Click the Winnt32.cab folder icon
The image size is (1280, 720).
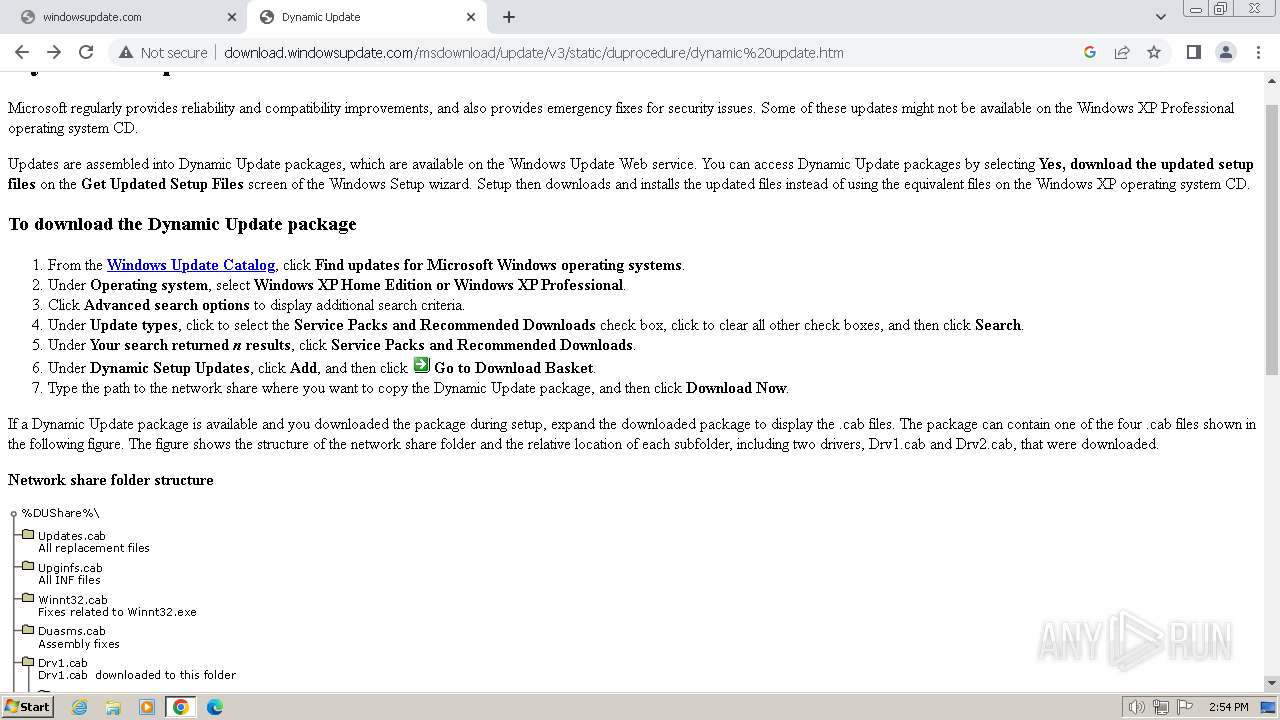coord(28,599)
